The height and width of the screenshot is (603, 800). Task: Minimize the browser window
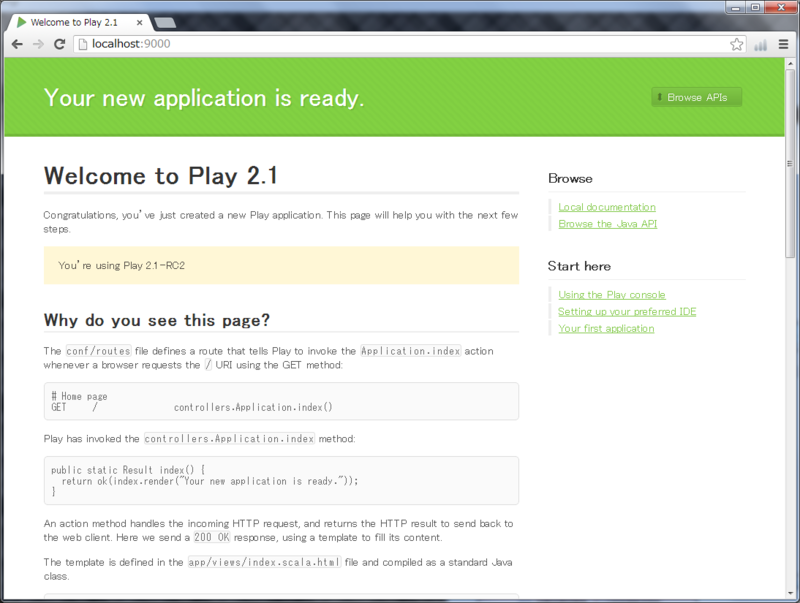pyautogui.click(x=735, y=8)
